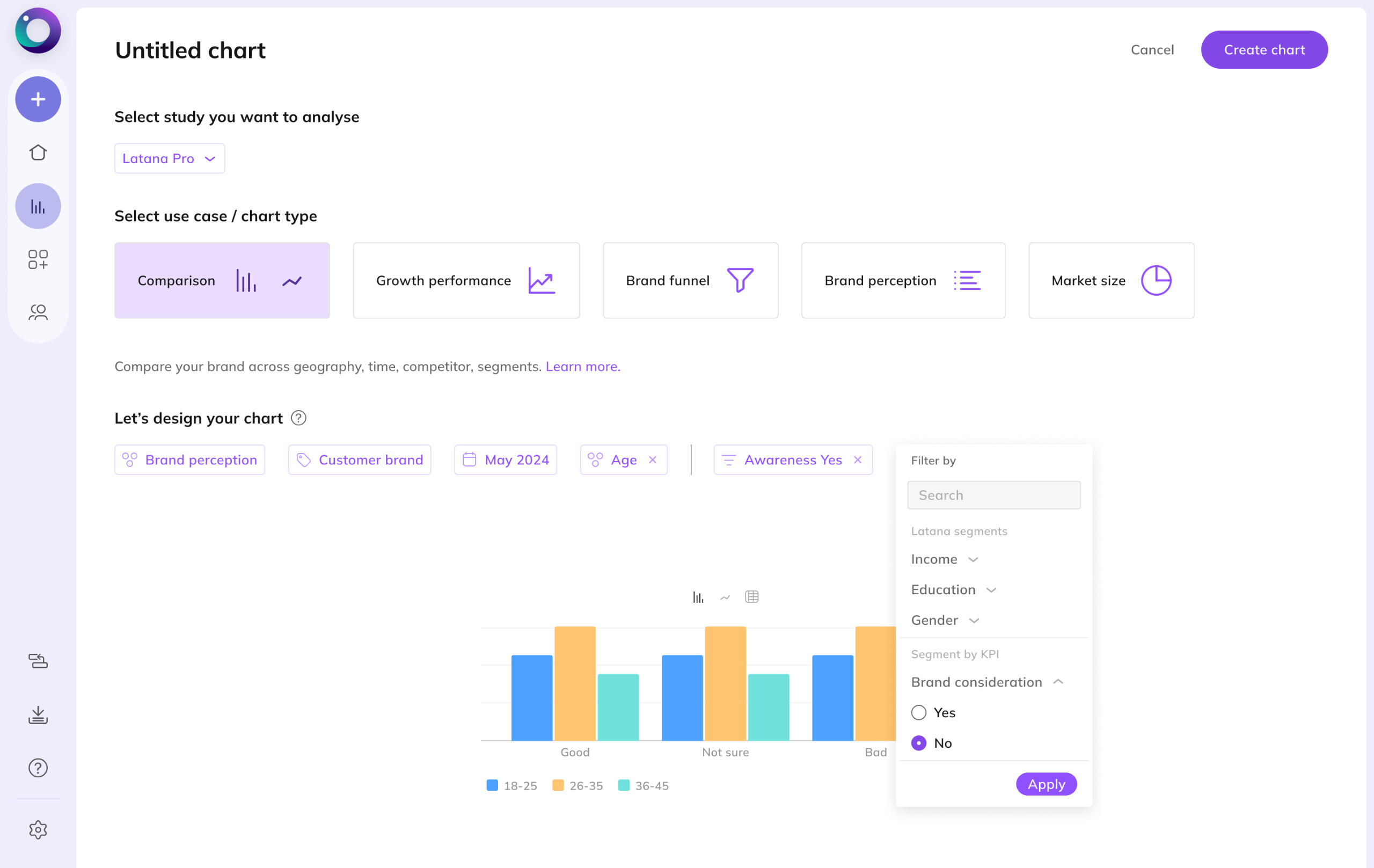Image resolution: width=1374 pixels, height=868 pixels.
Task: Click the download icon in sidebar
Action: pos(38,714)
